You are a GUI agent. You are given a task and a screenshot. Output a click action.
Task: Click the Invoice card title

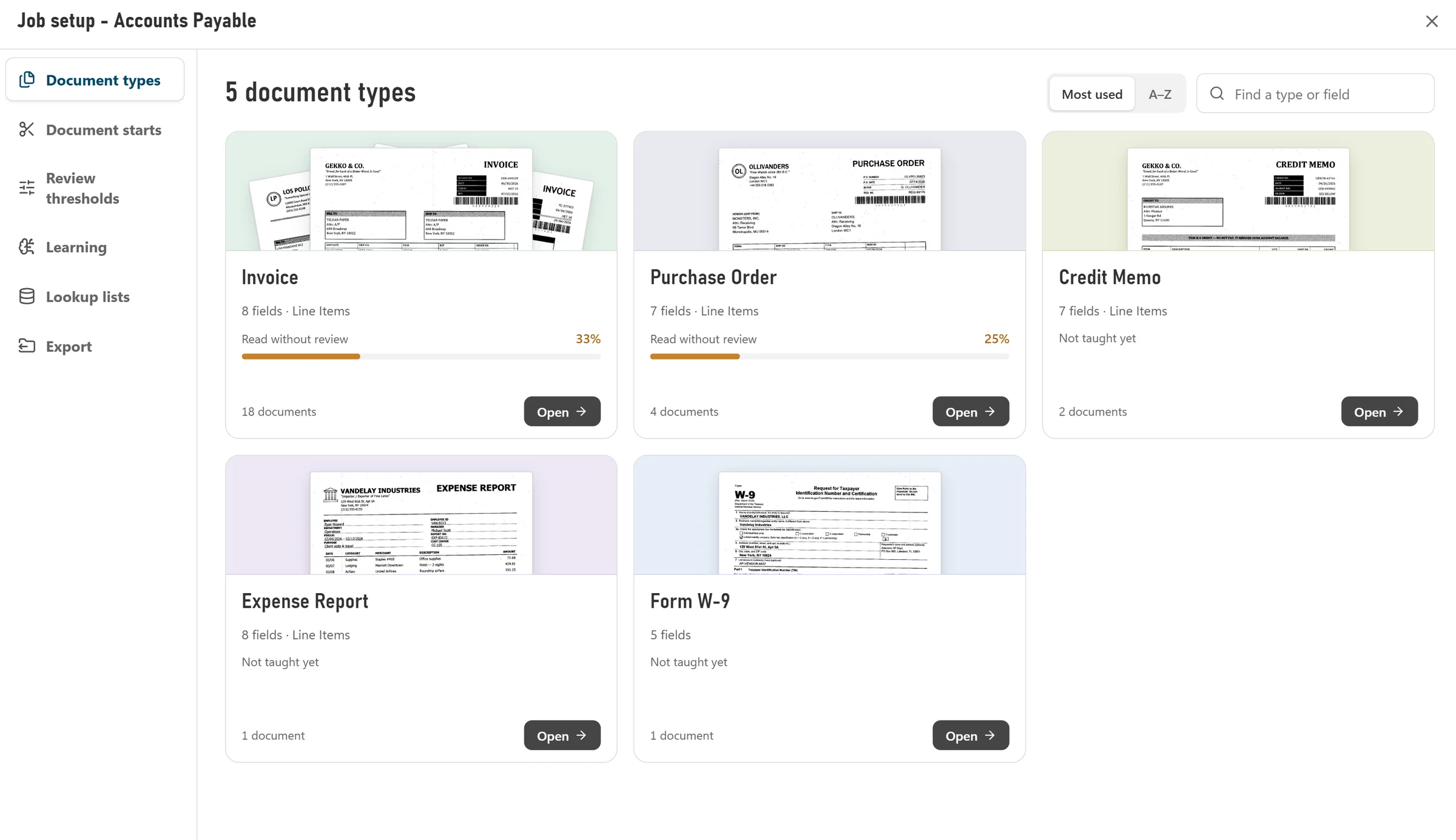270,277
